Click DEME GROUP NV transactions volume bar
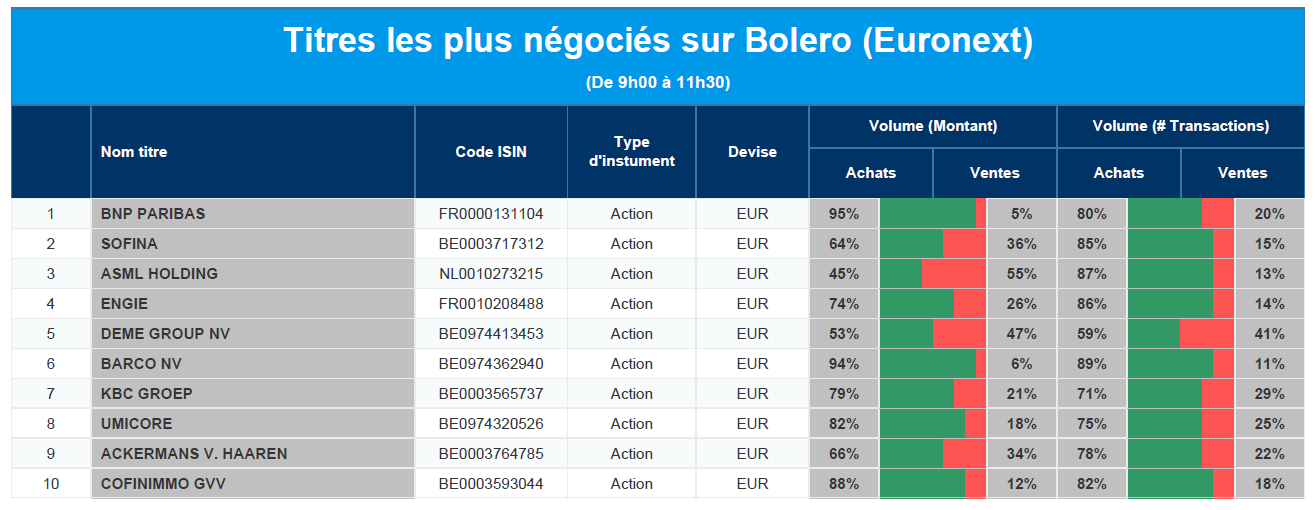The image size is (1315, 510). [1180, 334]
